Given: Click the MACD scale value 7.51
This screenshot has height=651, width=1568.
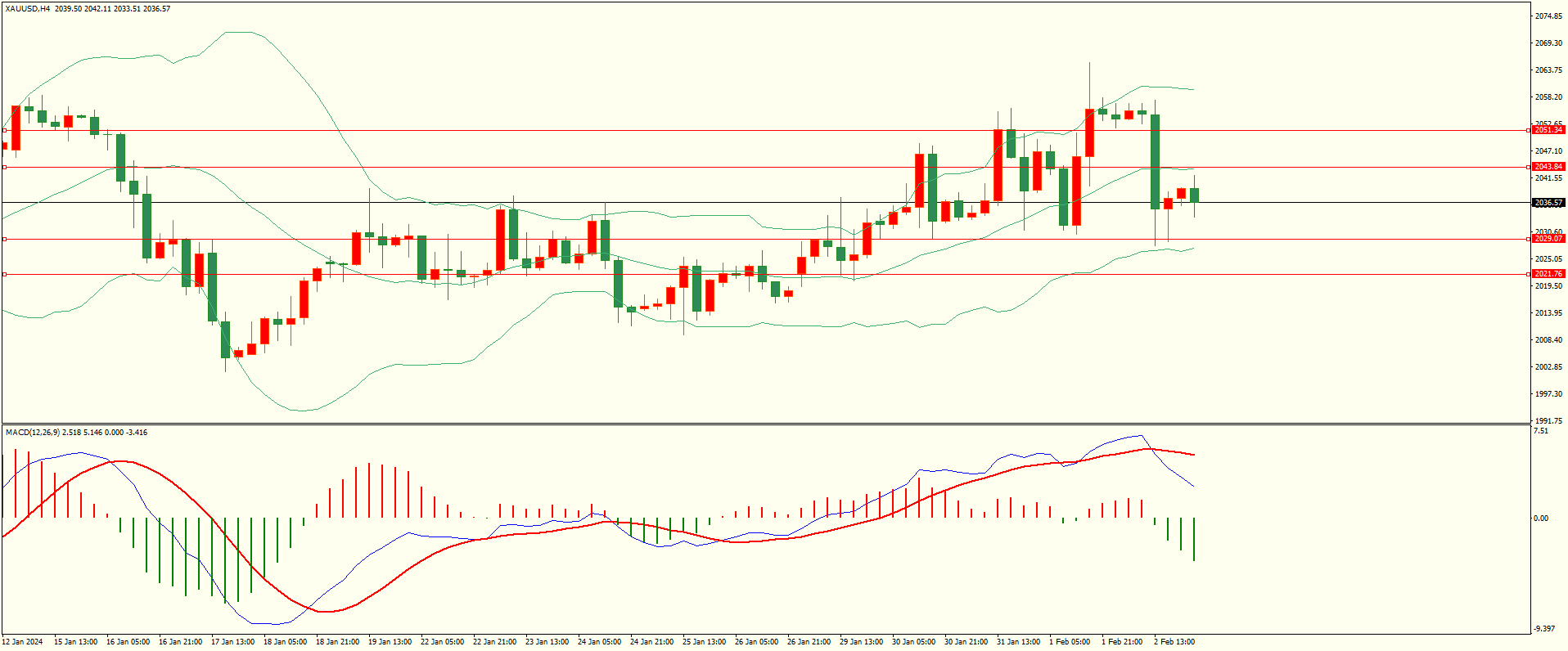Looking at the screenshot, I should (x=1541, y=431).
